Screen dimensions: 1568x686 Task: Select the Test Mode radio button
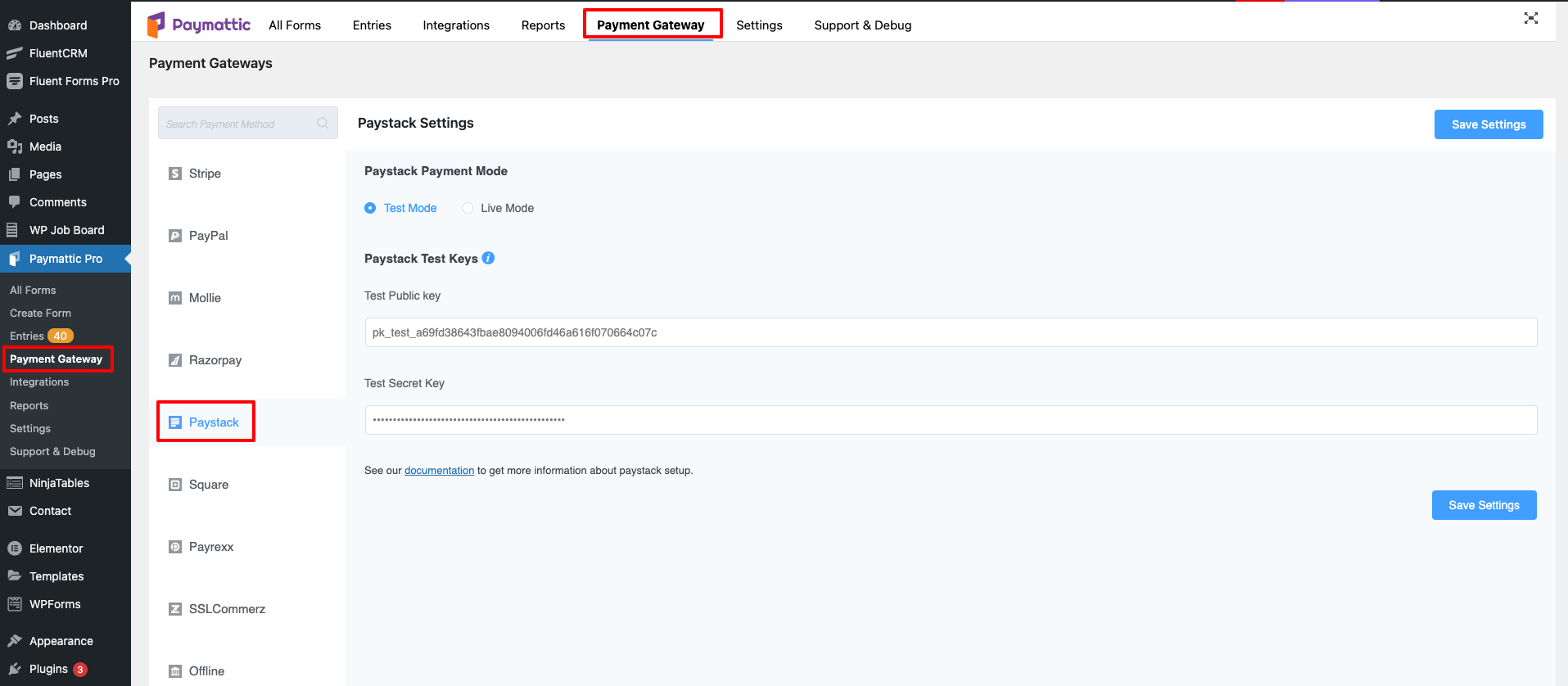coord(370,208)
